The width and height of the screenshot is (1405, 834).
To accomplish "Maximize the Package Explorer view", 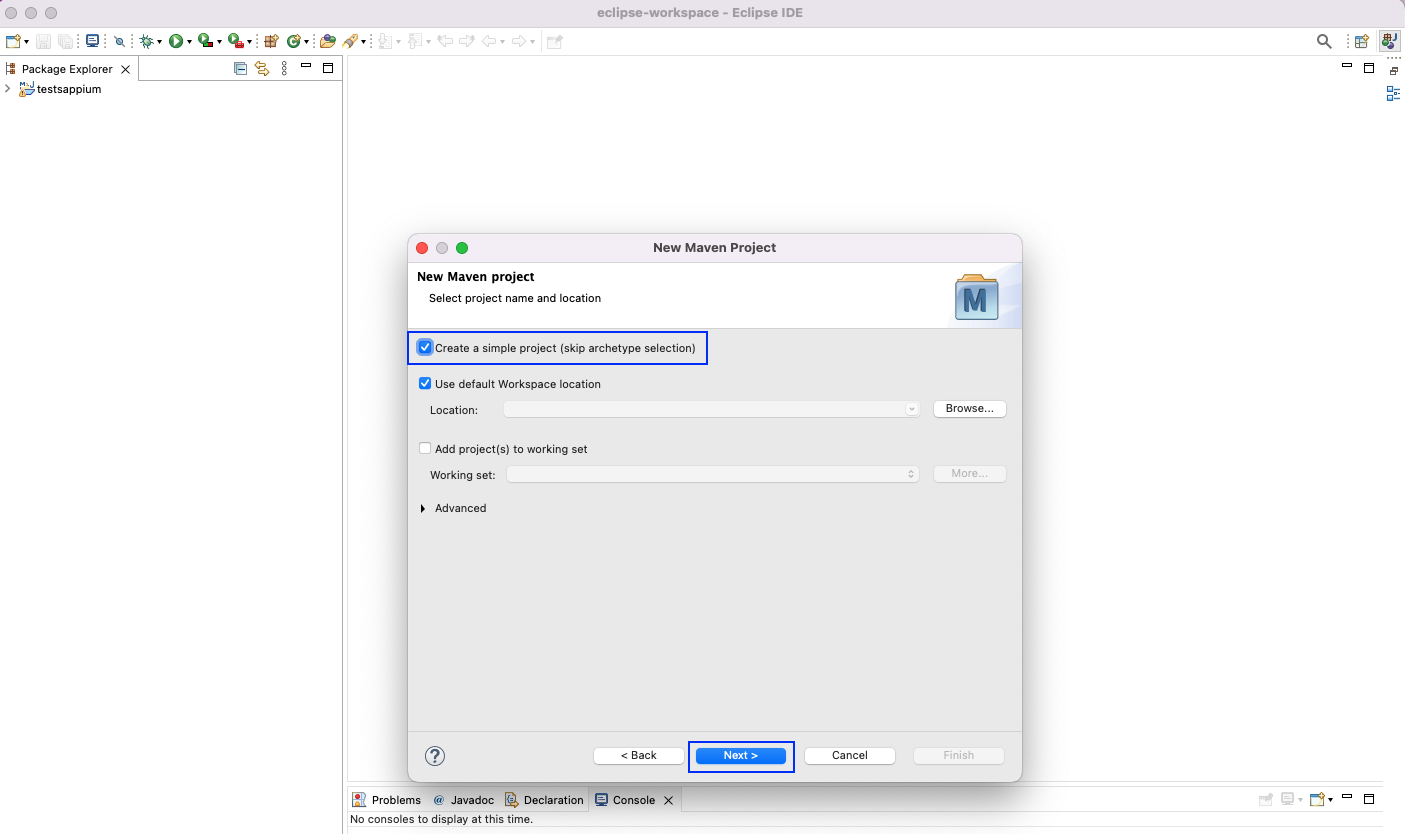I will pyautogui.click(x=328, y=68).
